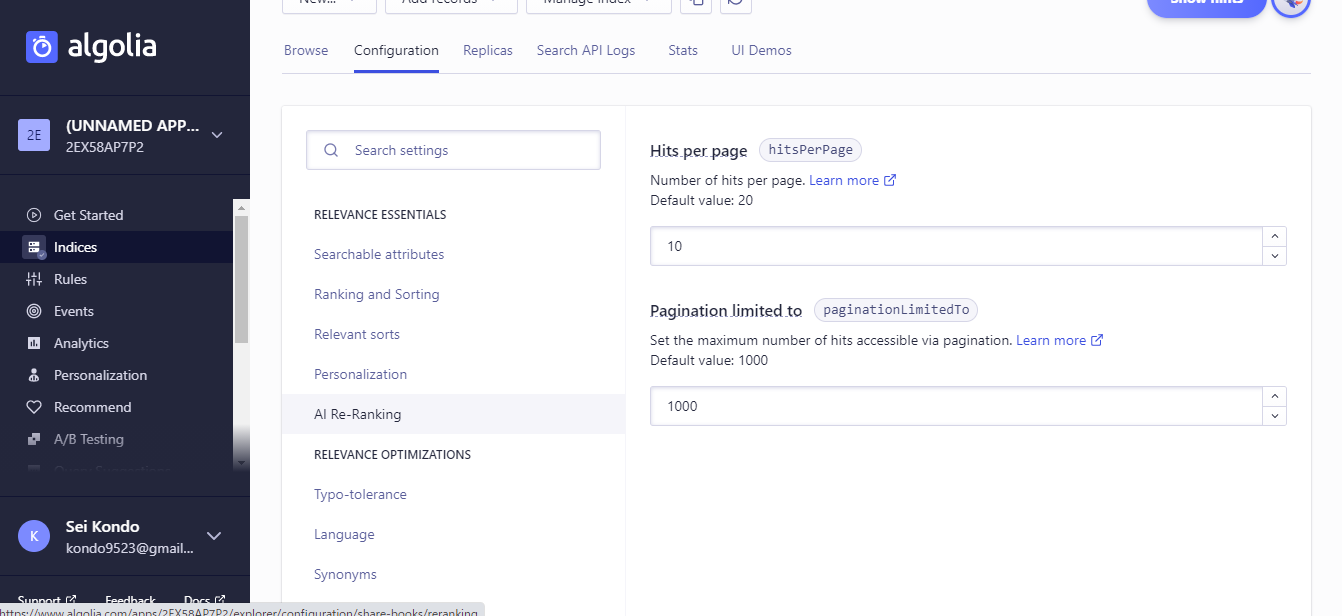Screen dimensions: 1342x616
Task: Open the Replicas tab
Action: (488, 50)
